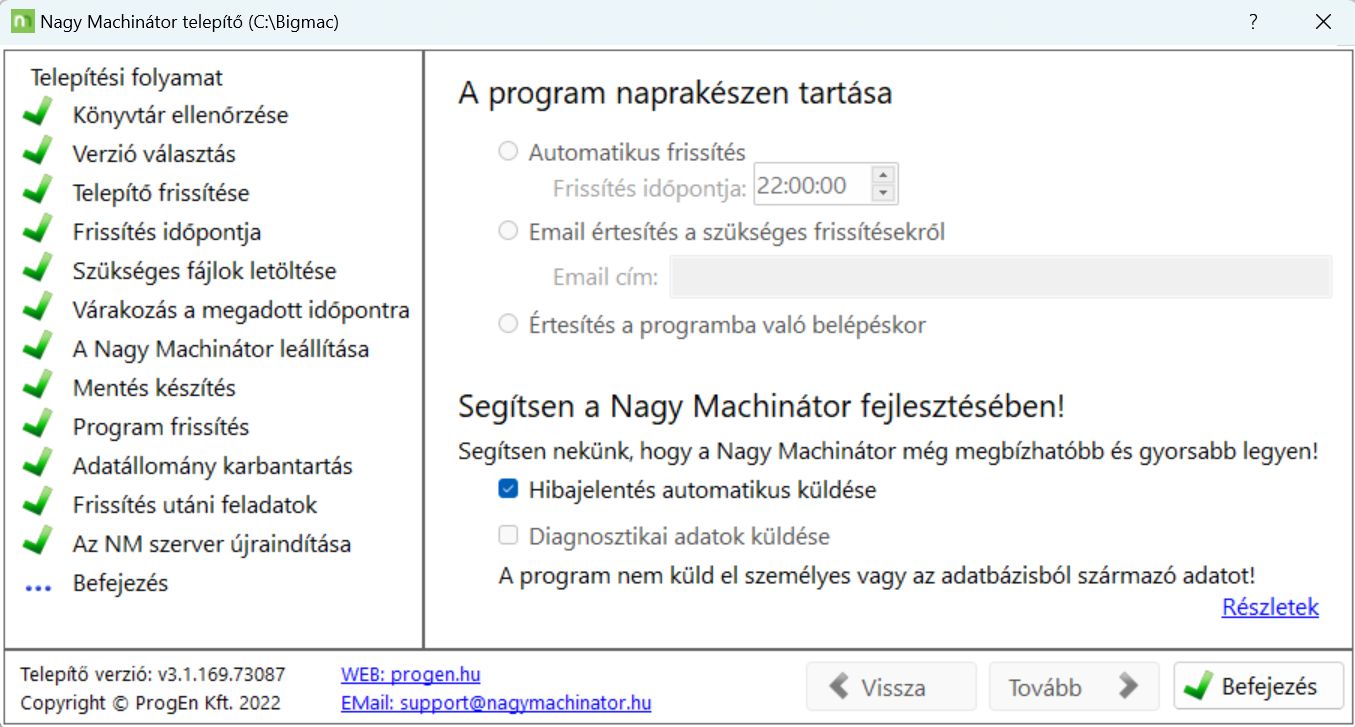Viewport: 1355px width, 727px height.
Task: Select Szükséges fájlok letöltése step text
Action: tap(204, 271)
